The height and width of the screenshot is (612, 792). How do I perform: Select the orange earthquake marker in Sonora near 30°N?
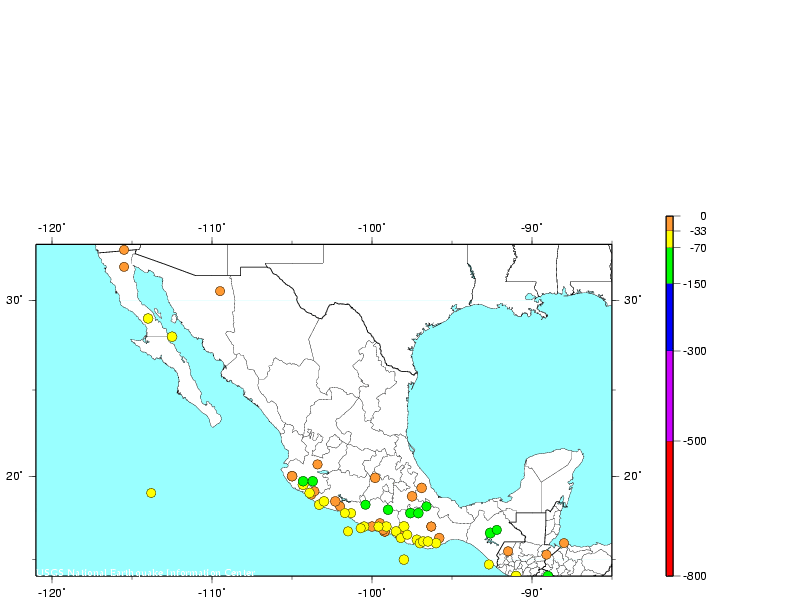click(x=220, y=291)
